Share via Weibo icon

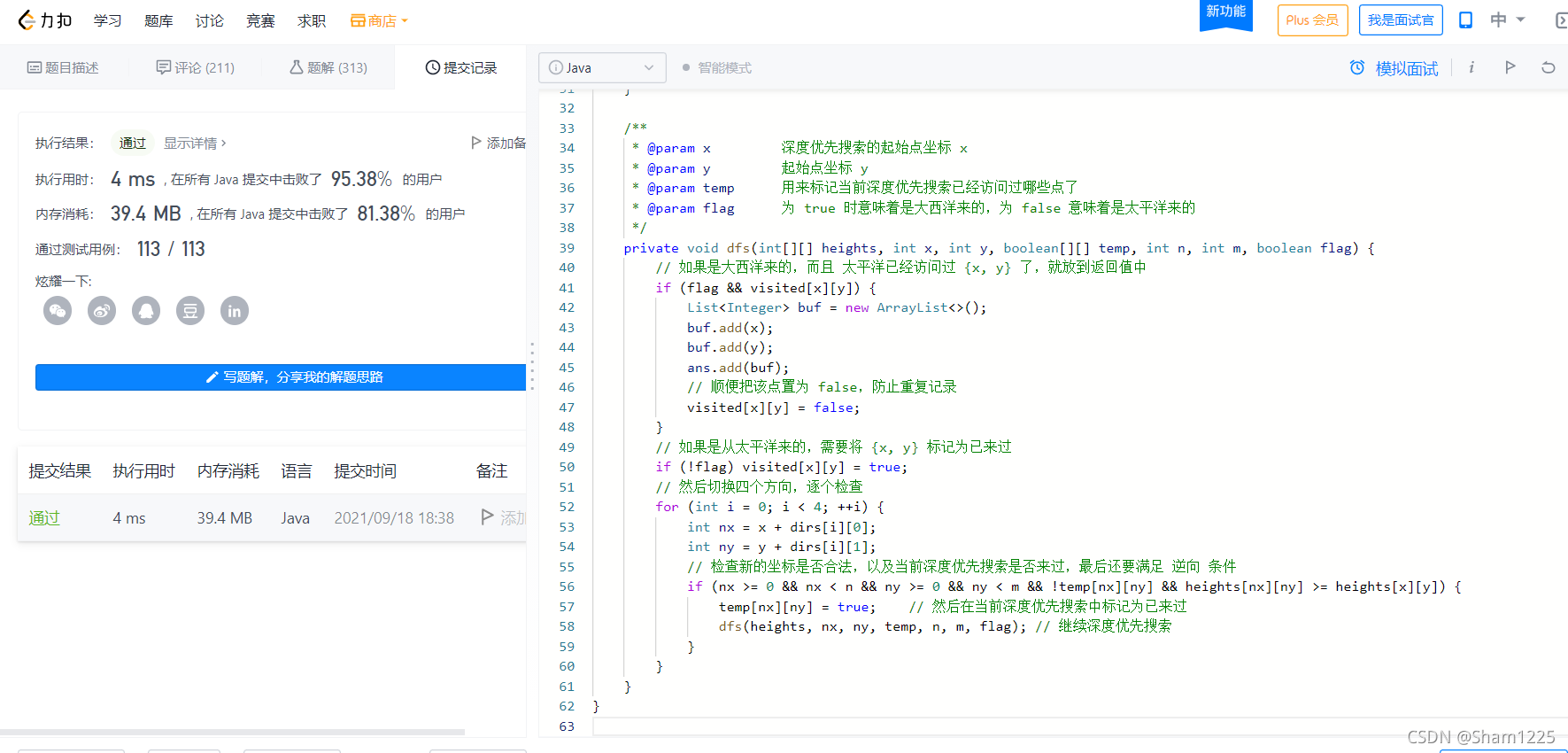tap(102, 311)
